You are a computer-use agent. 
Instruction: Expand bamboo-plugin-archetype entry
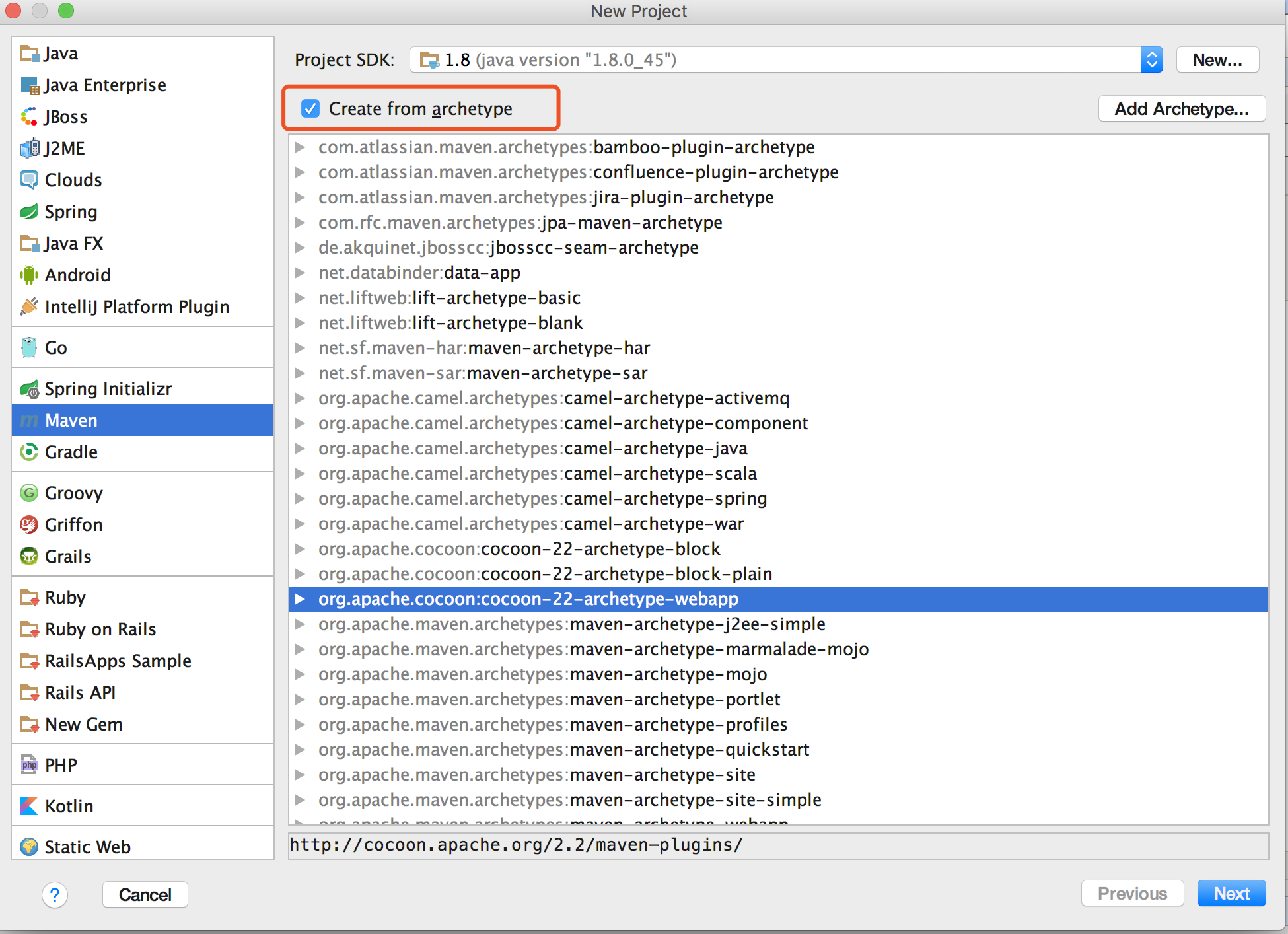pos(300,147)
